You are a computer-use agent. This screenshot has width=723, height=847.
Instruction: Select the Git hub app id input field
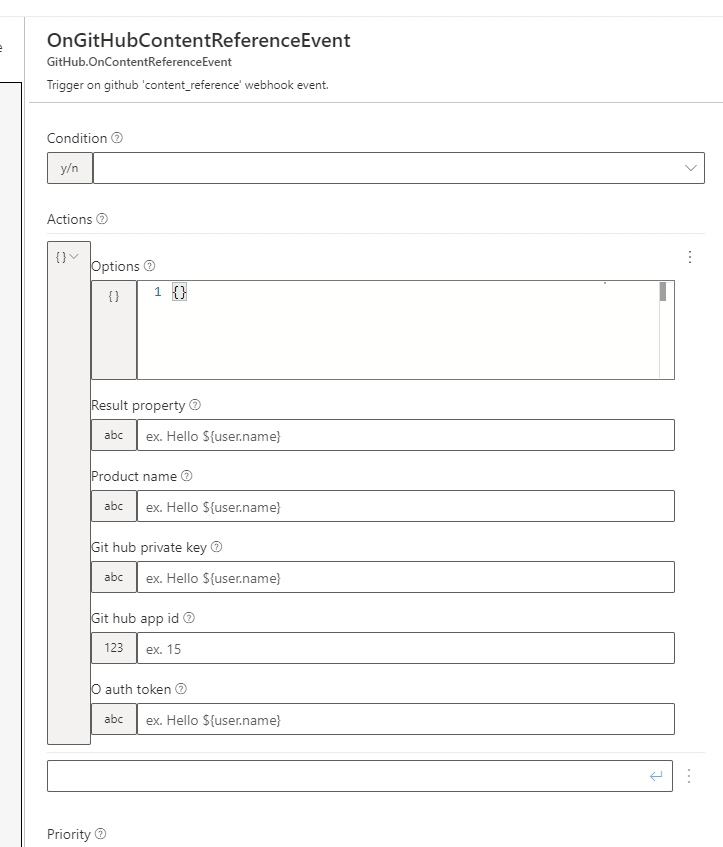tap(400, 648)
